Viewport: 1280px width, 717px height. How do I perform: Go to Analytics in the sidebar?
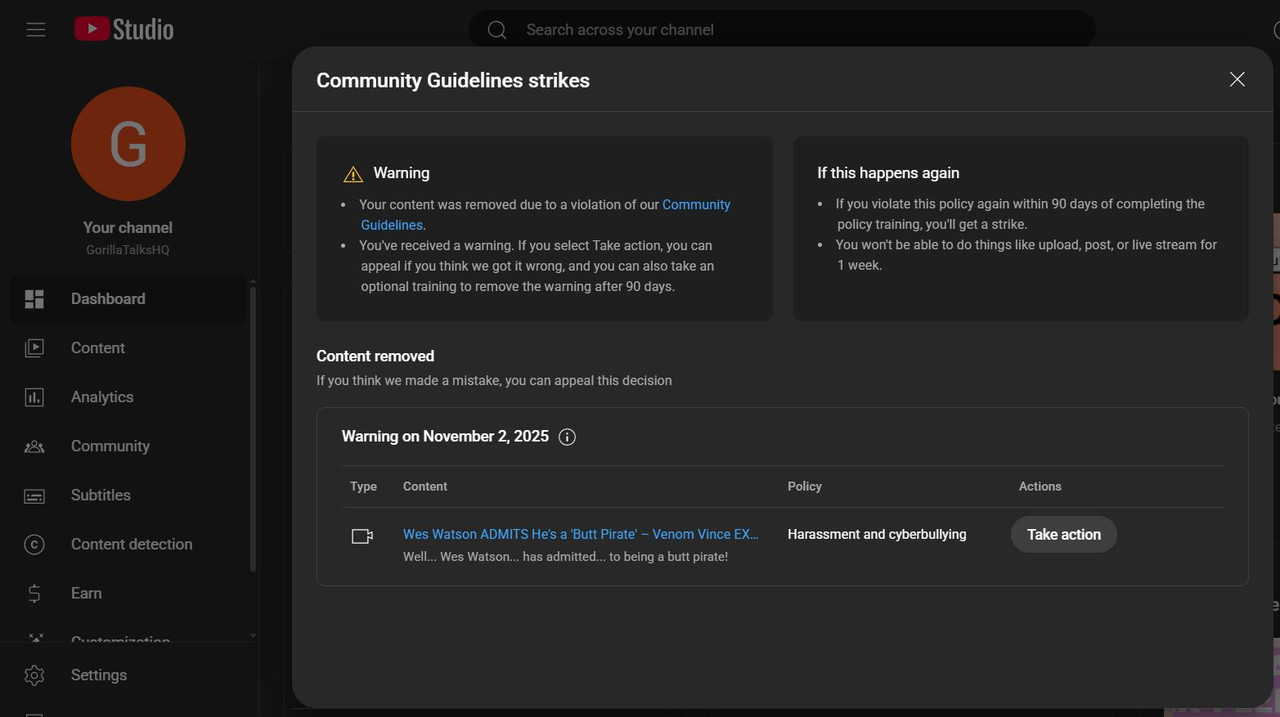pyautogui.click(x=102, y=397)
